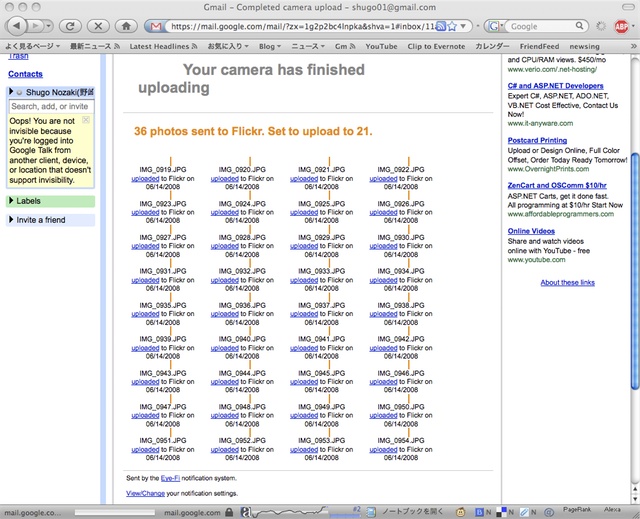Viewport: 640px width, 519px height.
Task: Click the browser Back button
Action: click(17, 25)
